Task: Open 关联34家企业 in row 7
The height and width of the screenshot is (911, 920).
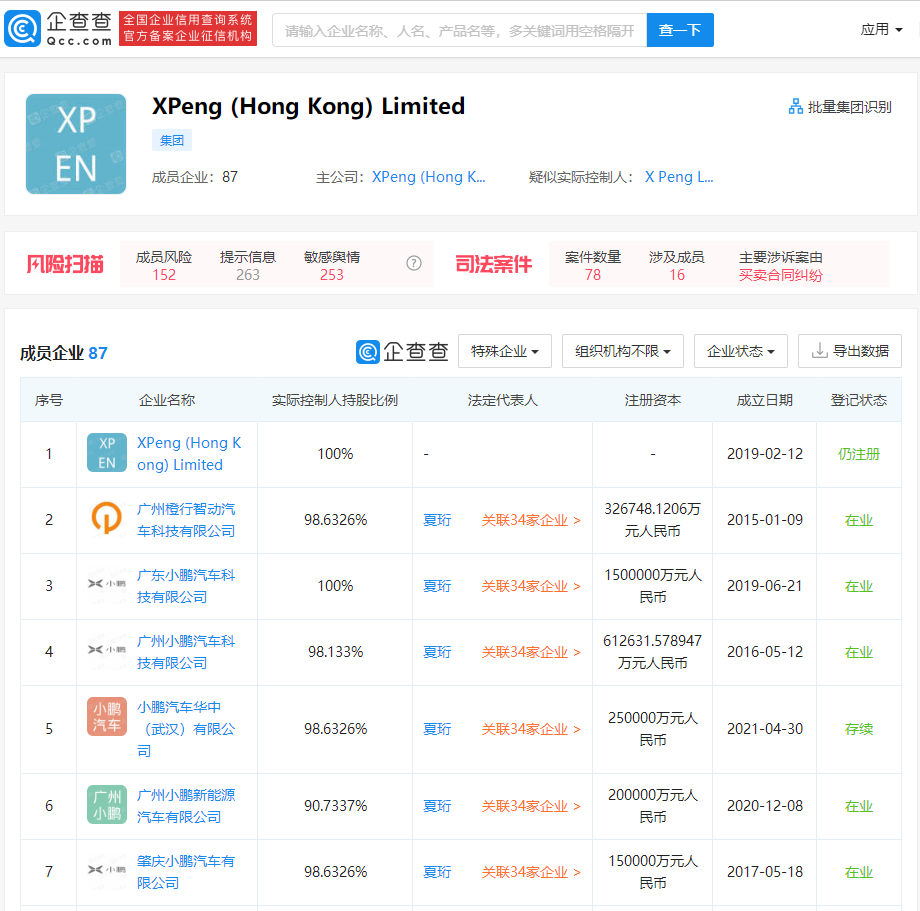Action: coord(531,872)
